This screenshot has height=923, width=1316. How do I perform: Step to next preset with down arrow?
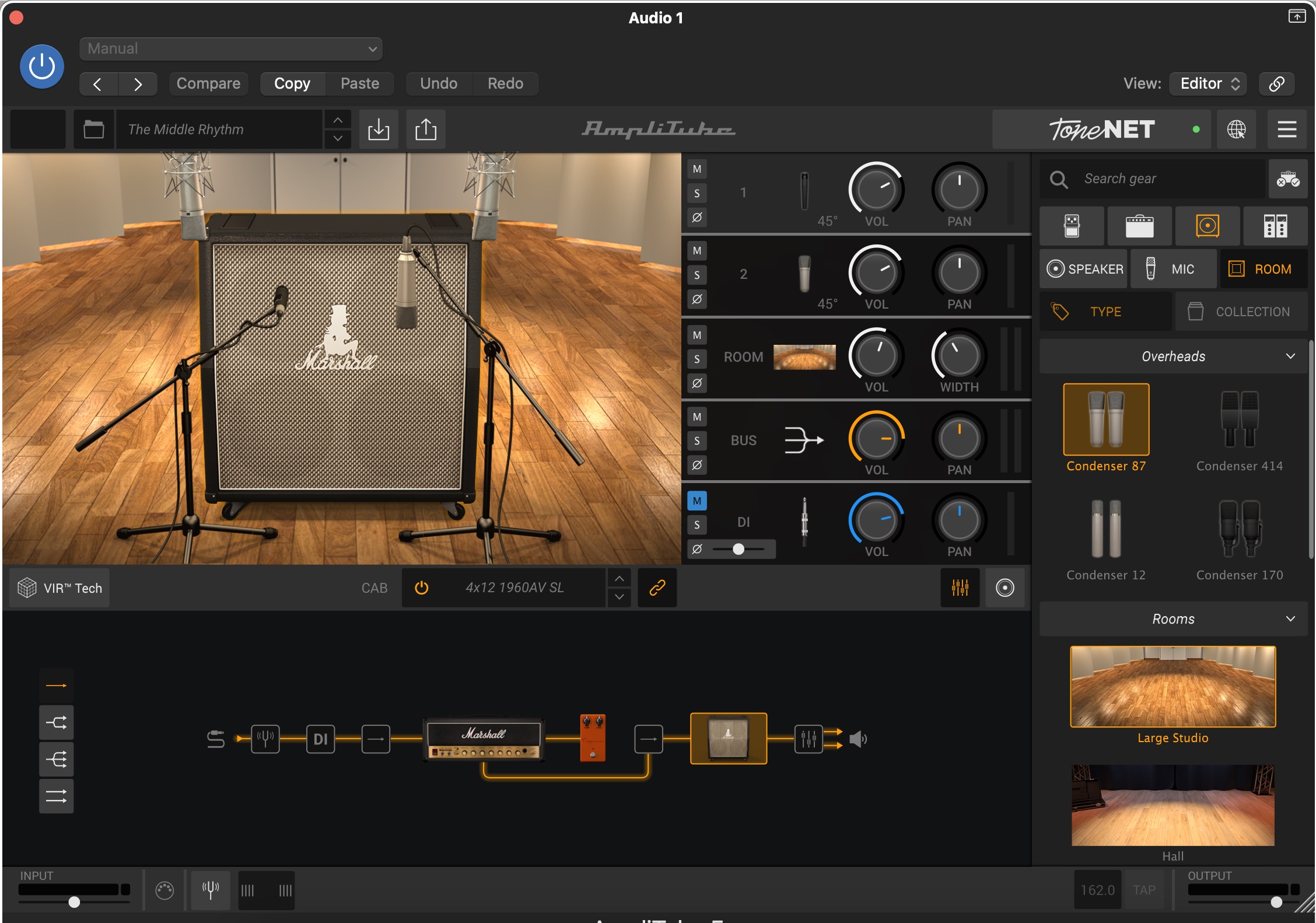pos(338,139)
